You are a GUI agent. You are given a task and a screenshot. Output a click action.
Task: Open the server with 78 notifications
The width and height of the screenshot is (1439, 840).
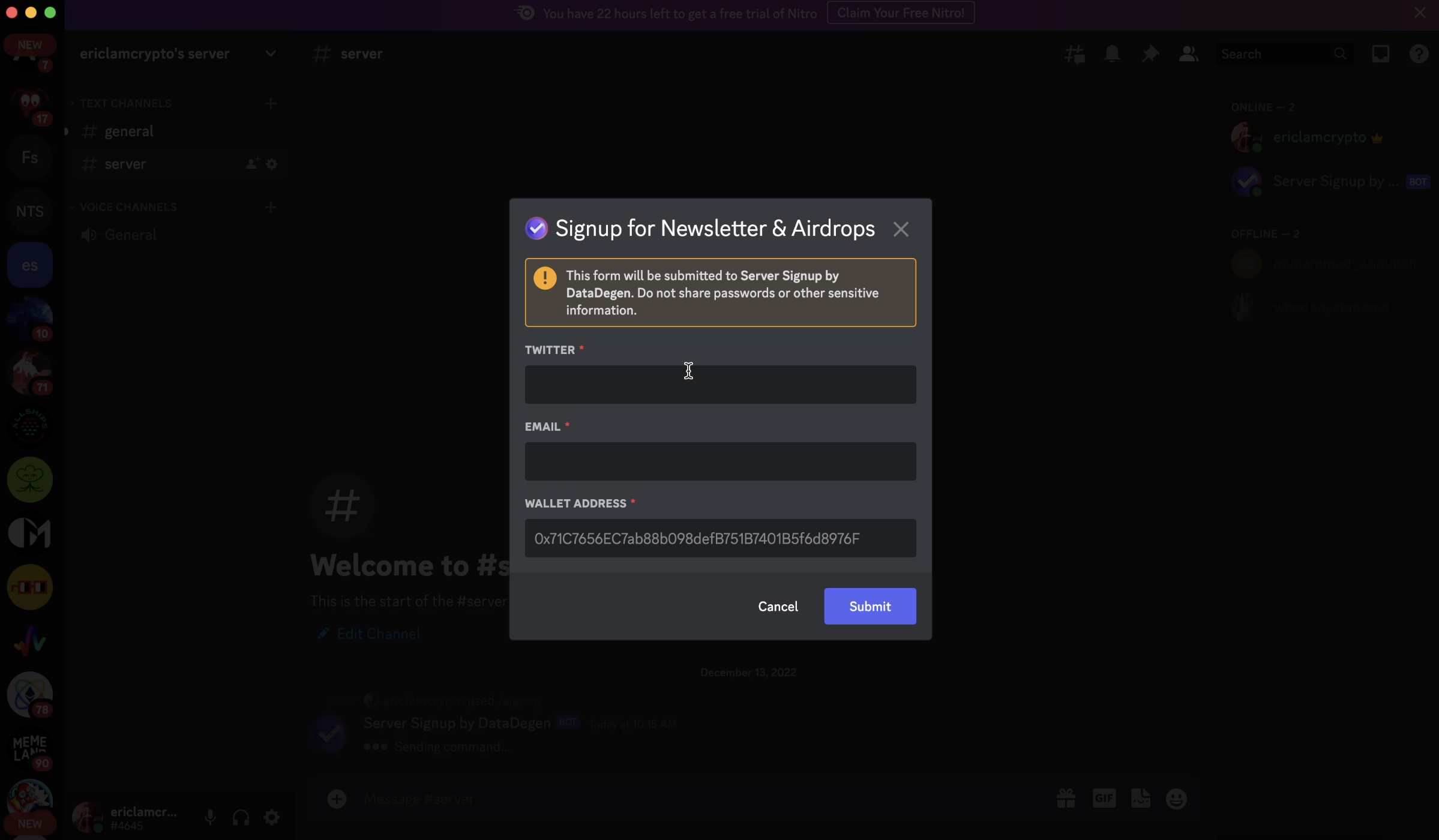pyautogui.click(x=29, y=695)
